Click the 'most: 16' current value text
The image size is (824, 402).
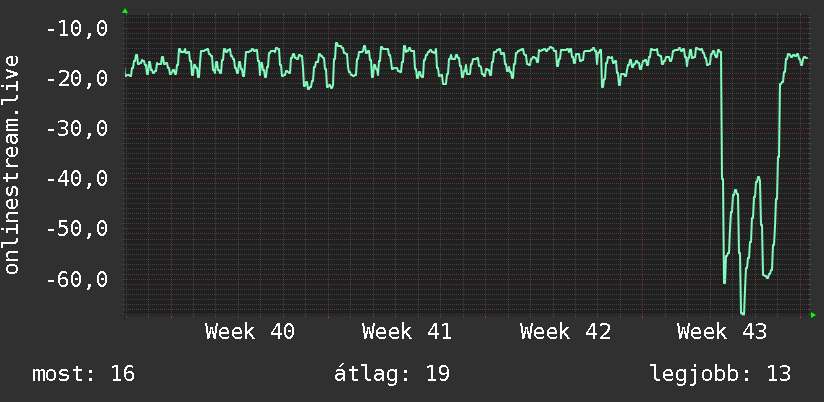coord(84,374)
